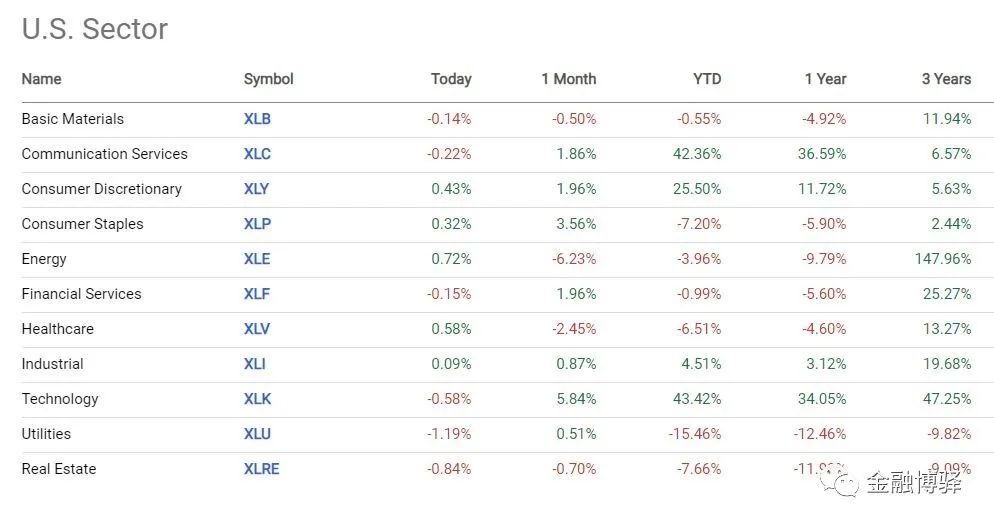Open the XLK technology symbol link

257,399
